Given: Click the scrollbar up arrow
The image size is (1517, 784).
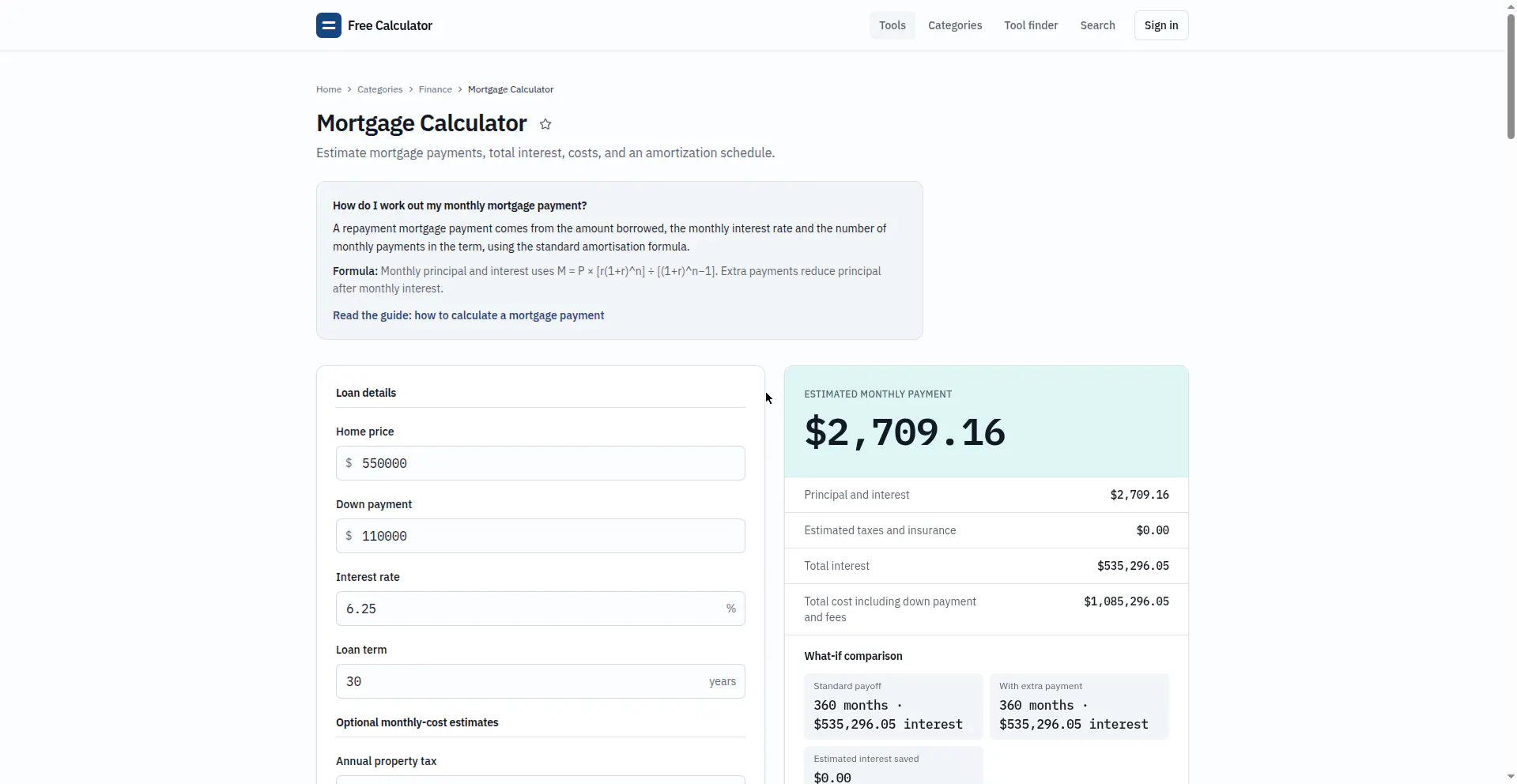Looking at the screenshot, I should (x=1511, y=6).
